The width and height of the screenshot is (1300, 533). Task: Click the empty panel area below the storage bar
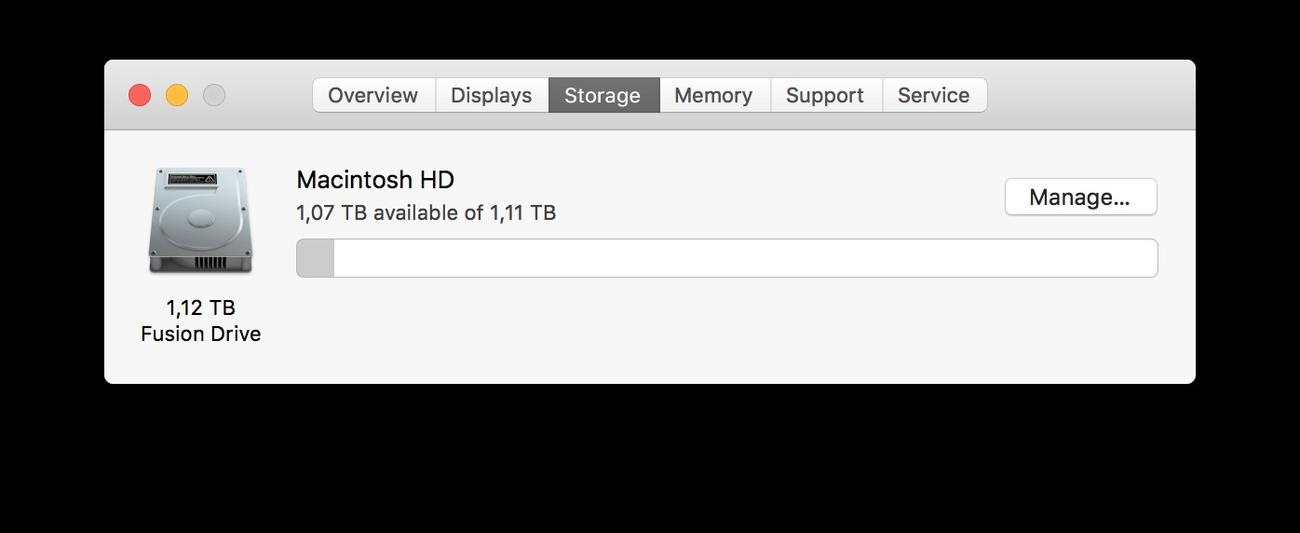click(727, 330)
